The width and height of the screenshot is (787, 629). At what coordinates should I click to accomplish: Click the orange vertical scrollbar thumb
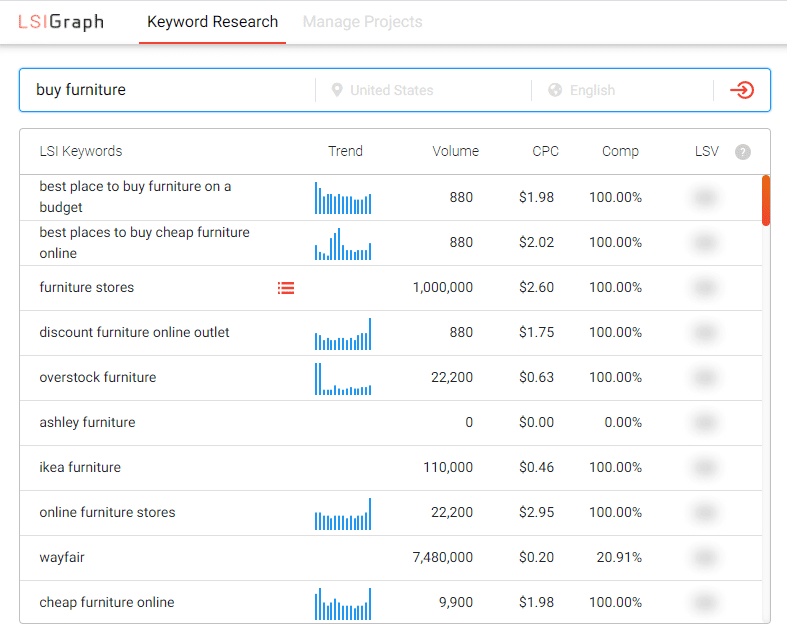click(x=766, y=200)
